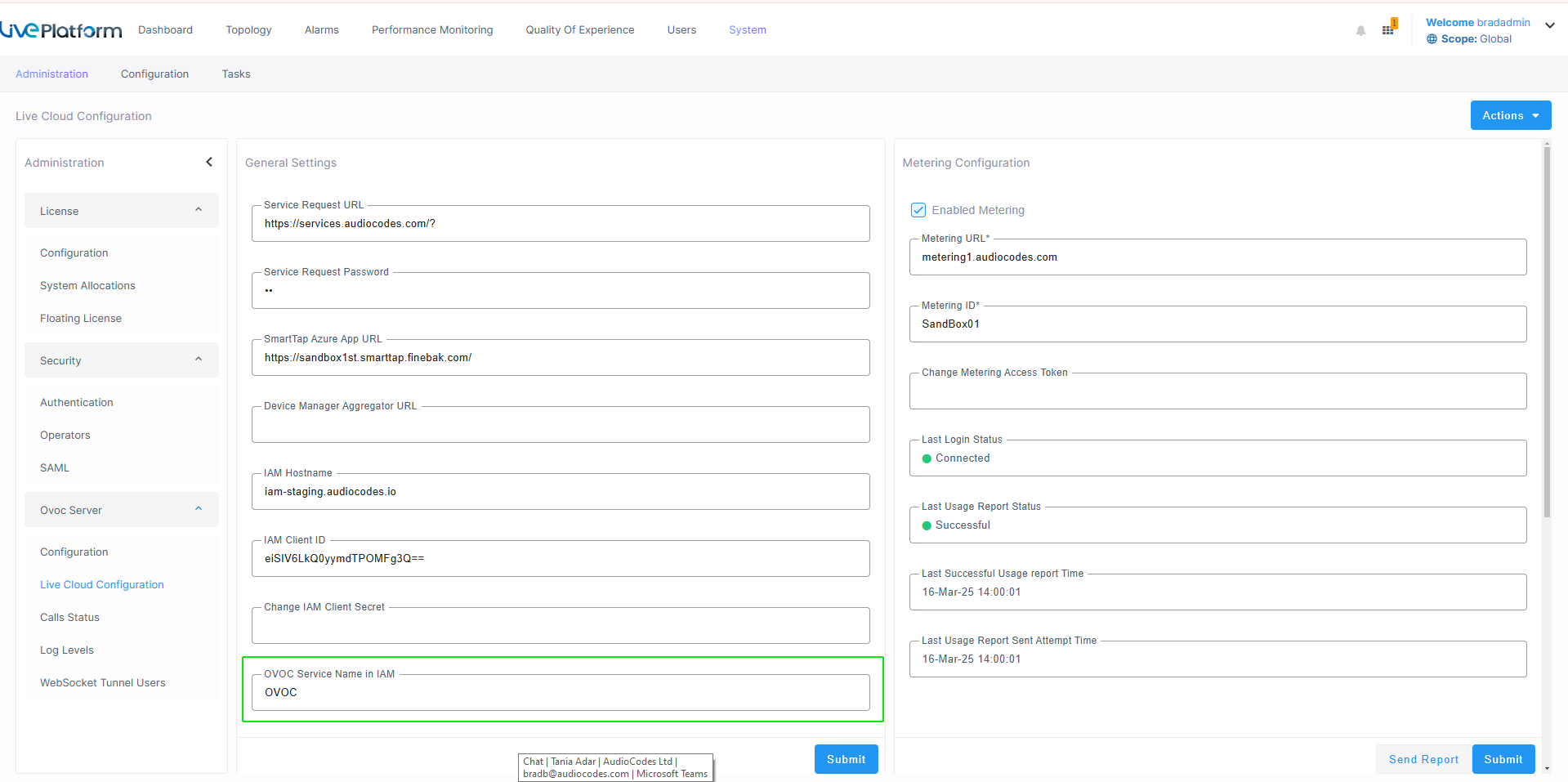Click OVOC Service Name in IAM field

561,692
